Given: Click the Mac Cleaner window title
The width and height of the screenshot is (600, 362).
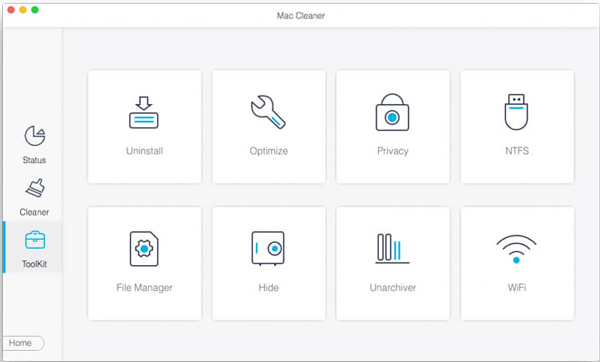Looking at the screenshot, I should point(301,16).
